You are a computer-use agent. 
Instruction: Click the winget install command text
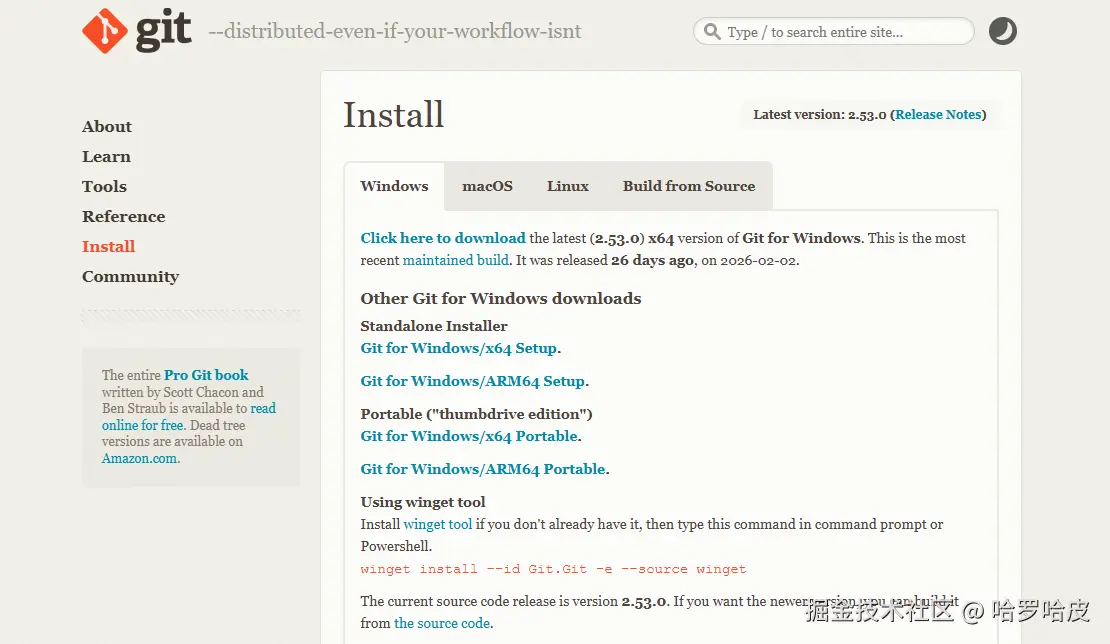click(x=553, y=569)
